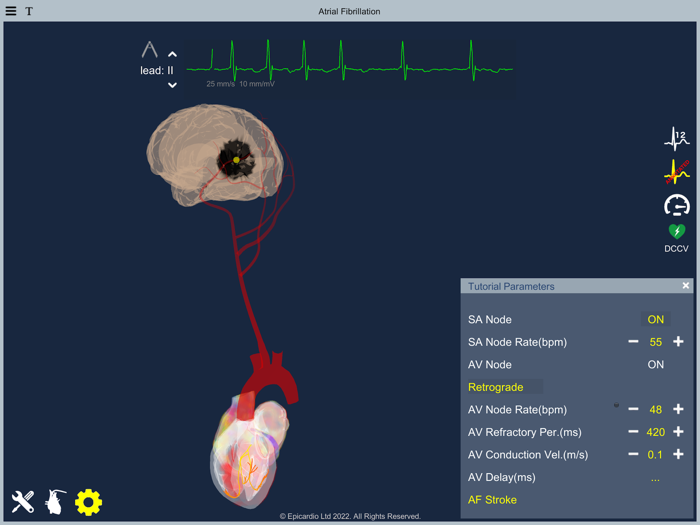Decrease AV Node Rate
The image size is (700, 525).
click(x=633, y=409)
